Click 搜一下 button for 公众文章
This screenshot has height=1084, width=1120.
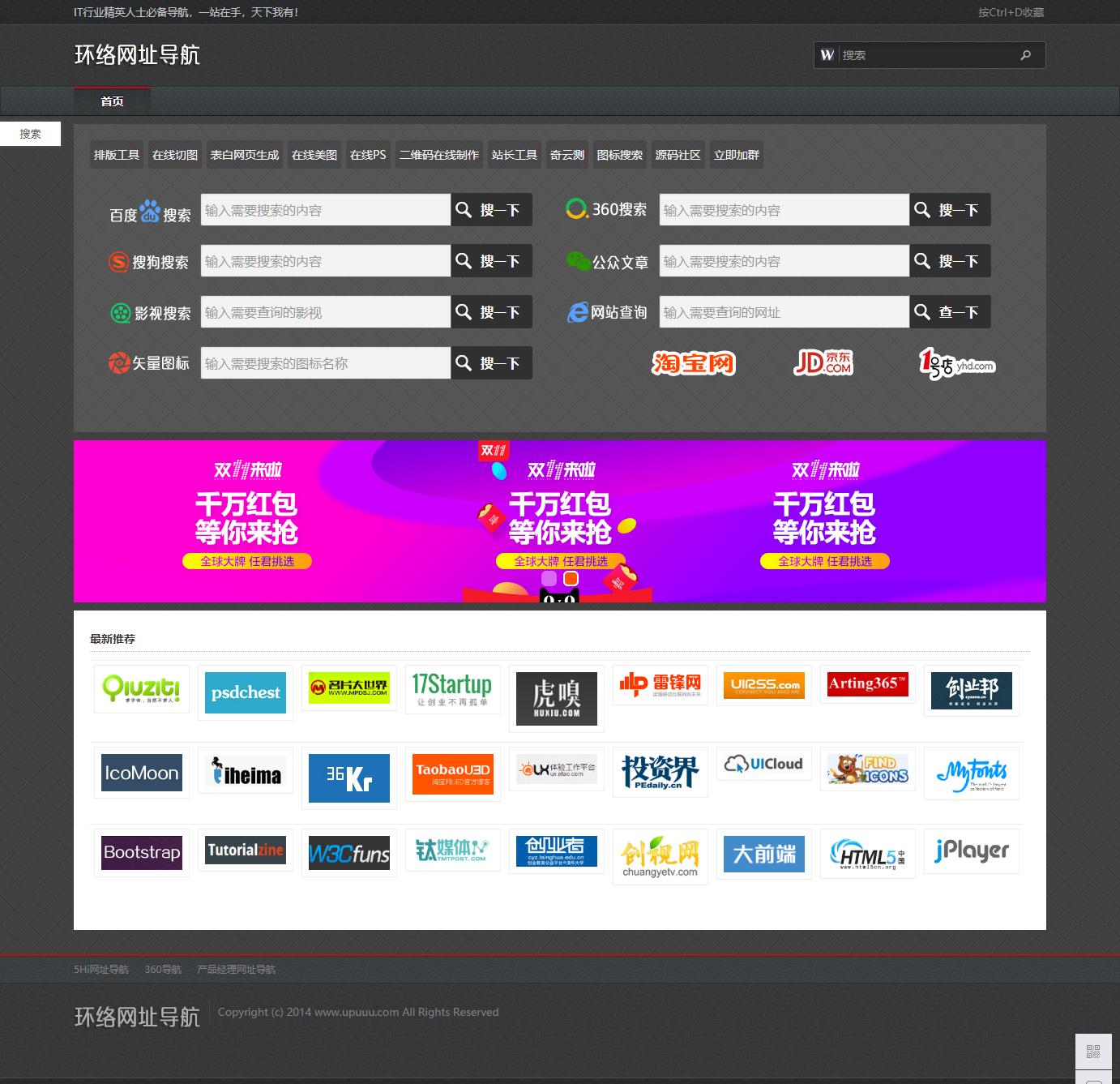coord(950,261)
